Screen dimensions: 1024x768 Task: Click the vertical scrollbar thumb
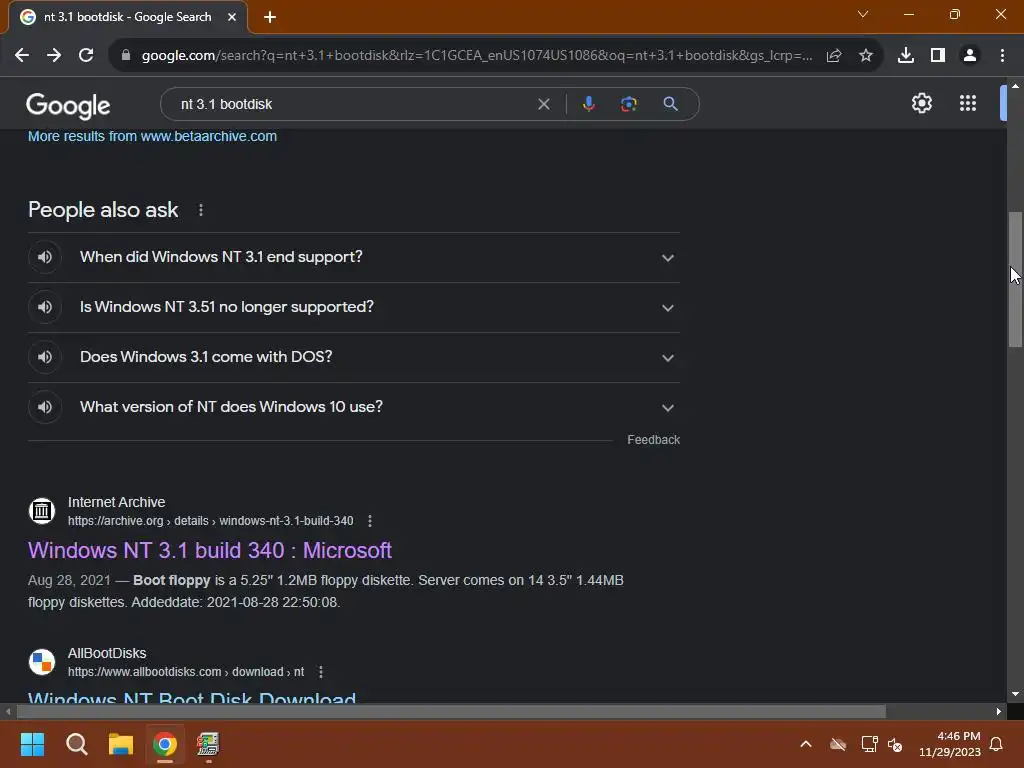[1015, 280]
